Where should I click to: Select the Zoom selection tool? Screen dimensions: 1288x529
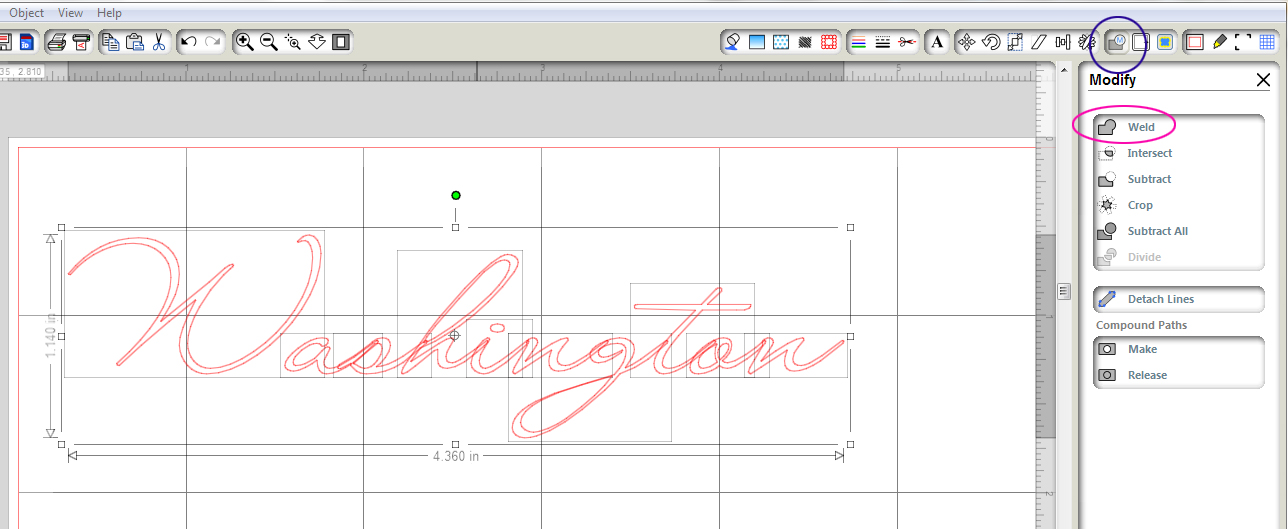pyautogui.click(x=293, y=42)
